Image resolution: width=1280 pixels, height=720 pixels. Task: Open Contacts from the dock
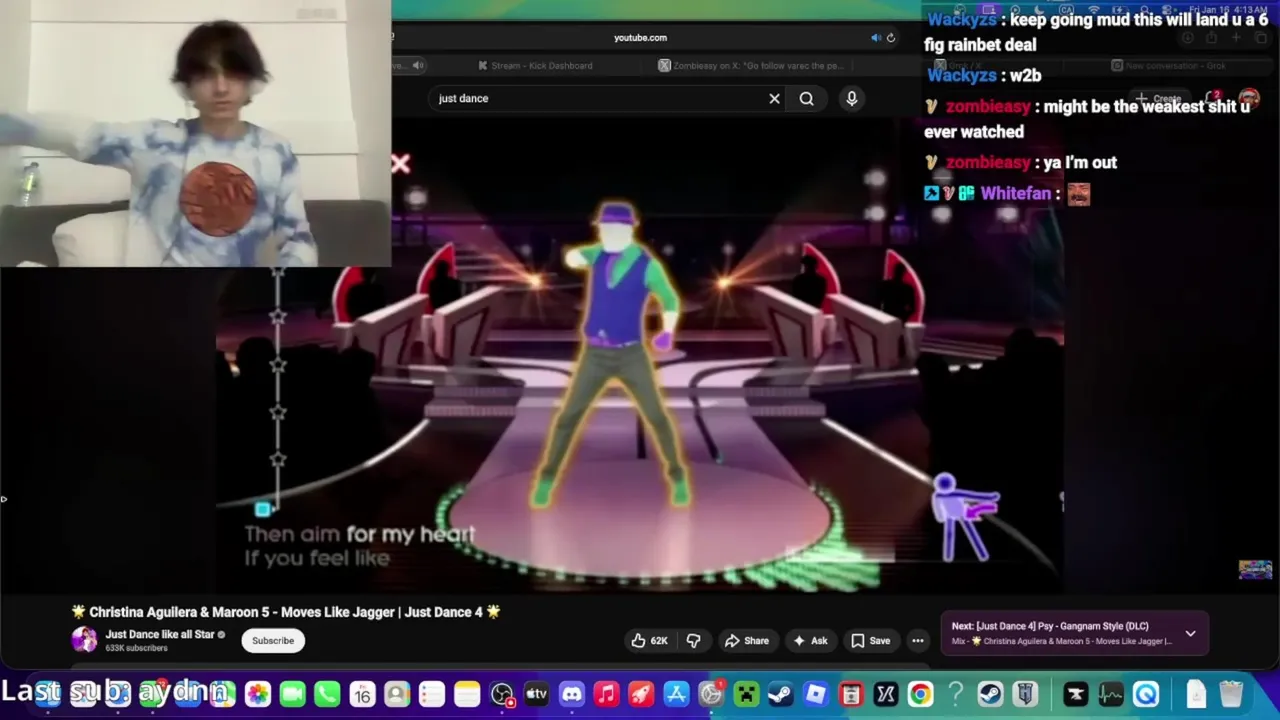(397, 693)
